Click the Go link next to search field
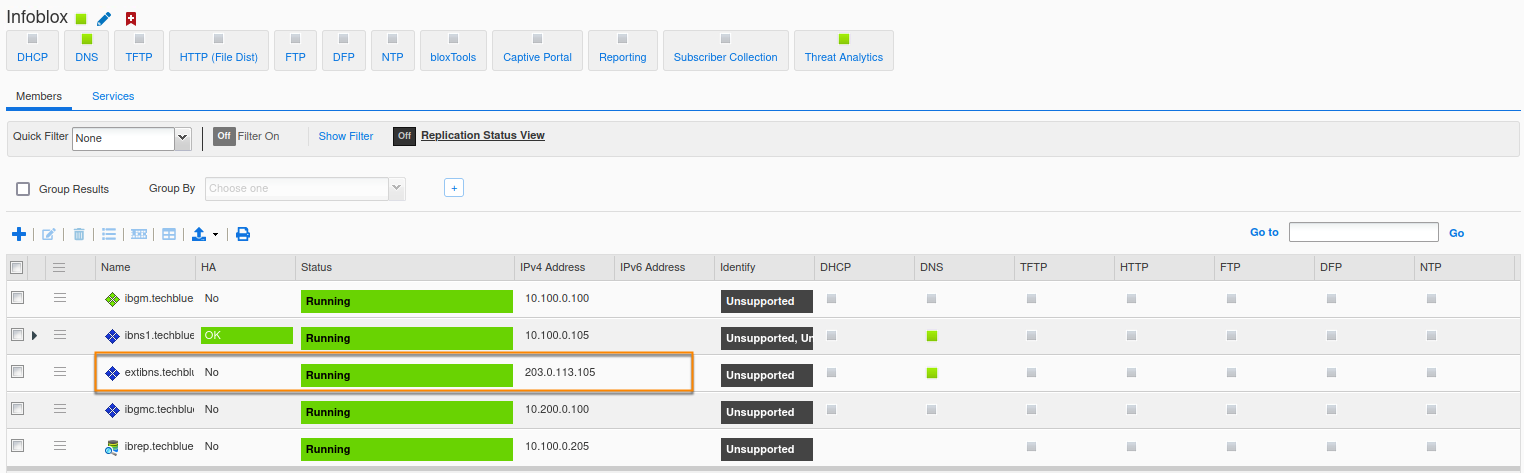The image size is (1524, 473). [1456, 233]
